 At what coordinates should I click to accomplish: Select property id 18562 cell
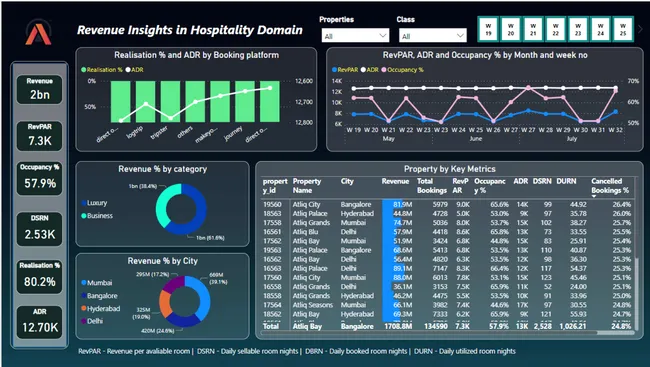tap(272, 314)
